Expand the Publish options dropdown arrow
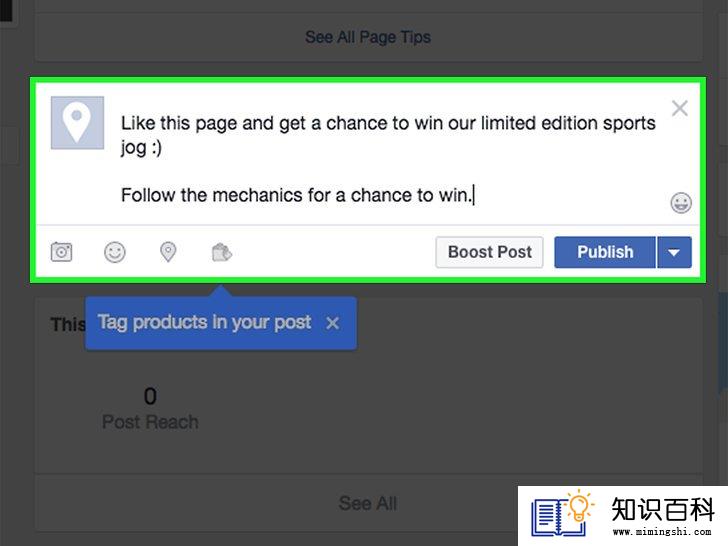 click(x=674, y=252)
